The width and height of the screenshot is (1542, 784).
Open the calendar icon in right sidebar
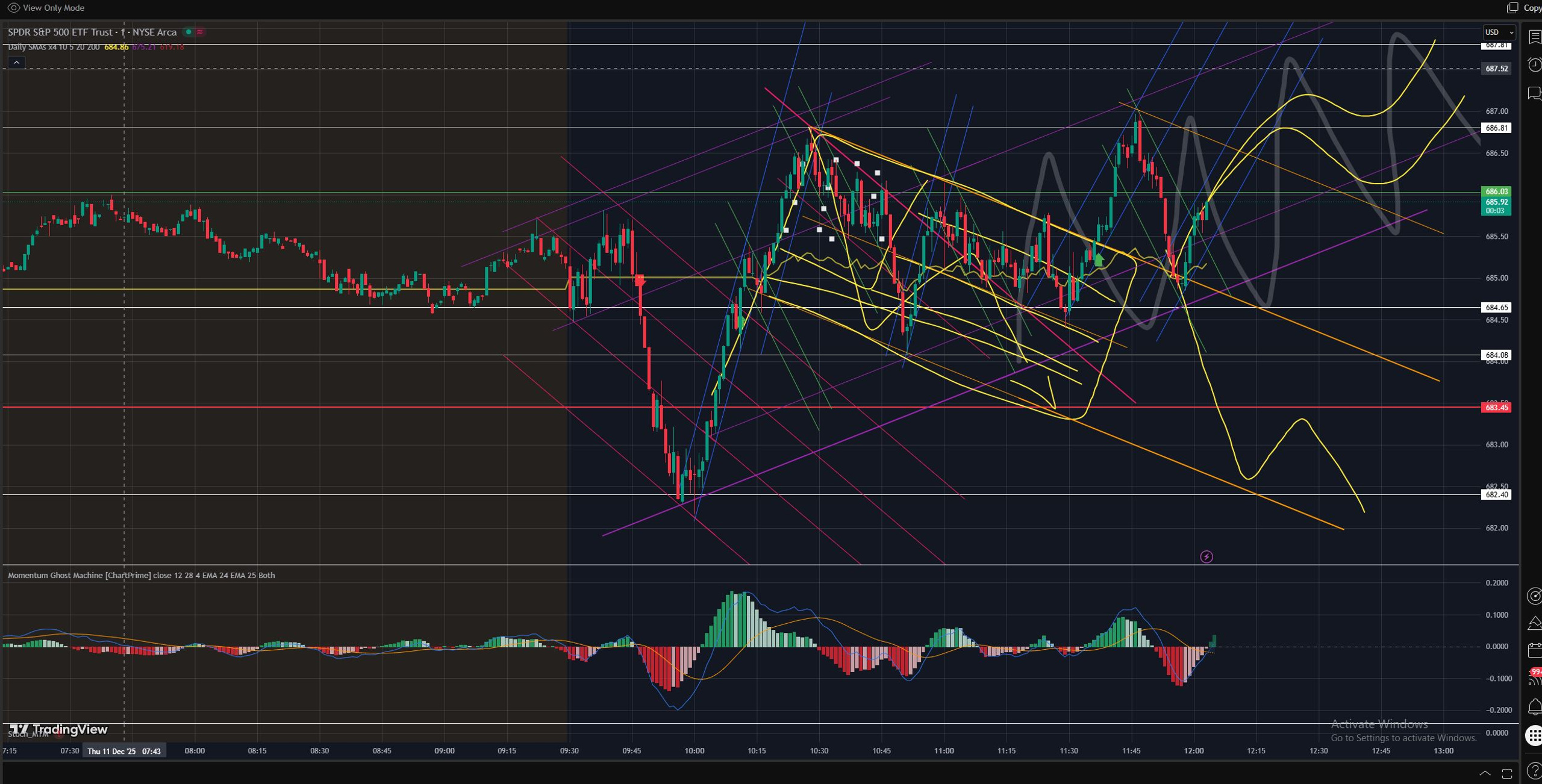1535,650
